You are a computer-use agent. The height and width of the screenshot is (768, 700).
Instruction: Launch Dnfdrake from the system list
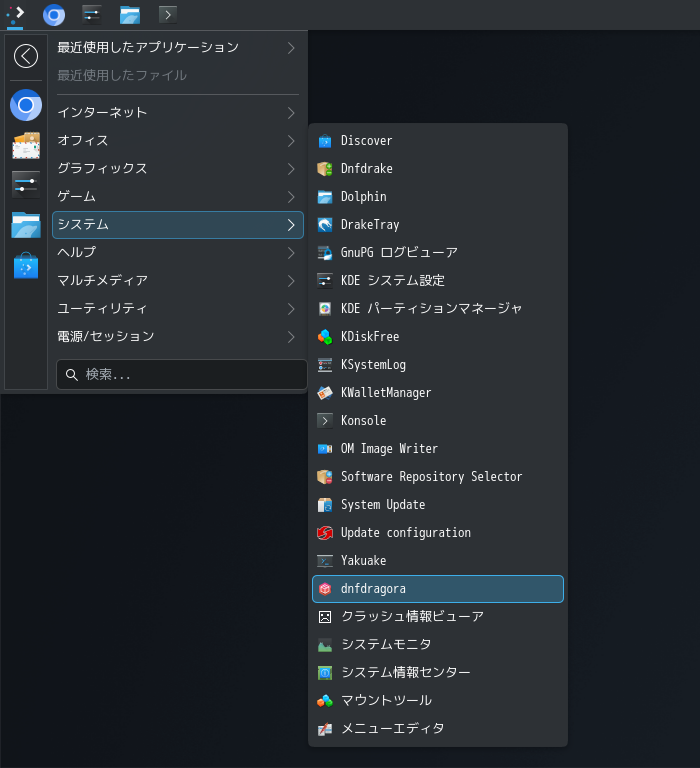(x=438, y=169)
